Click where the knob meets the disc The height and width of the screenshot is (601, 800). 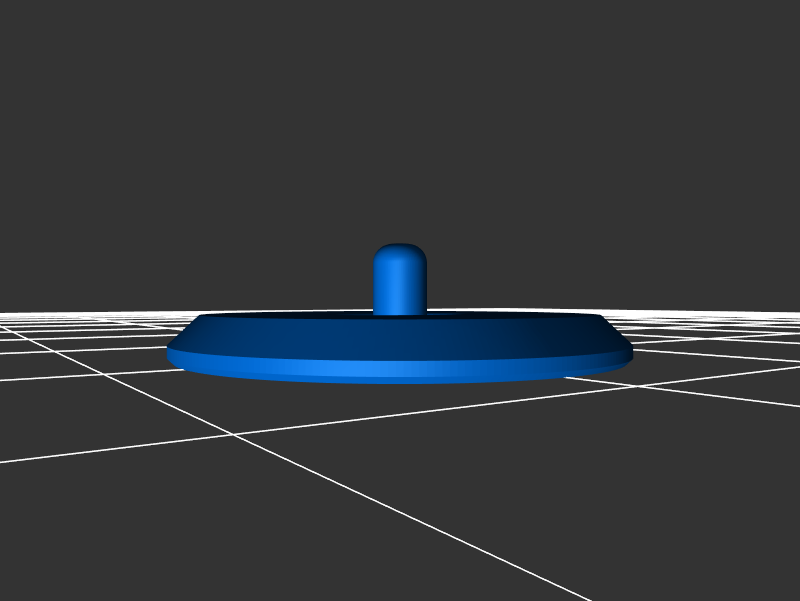point(400,313)
